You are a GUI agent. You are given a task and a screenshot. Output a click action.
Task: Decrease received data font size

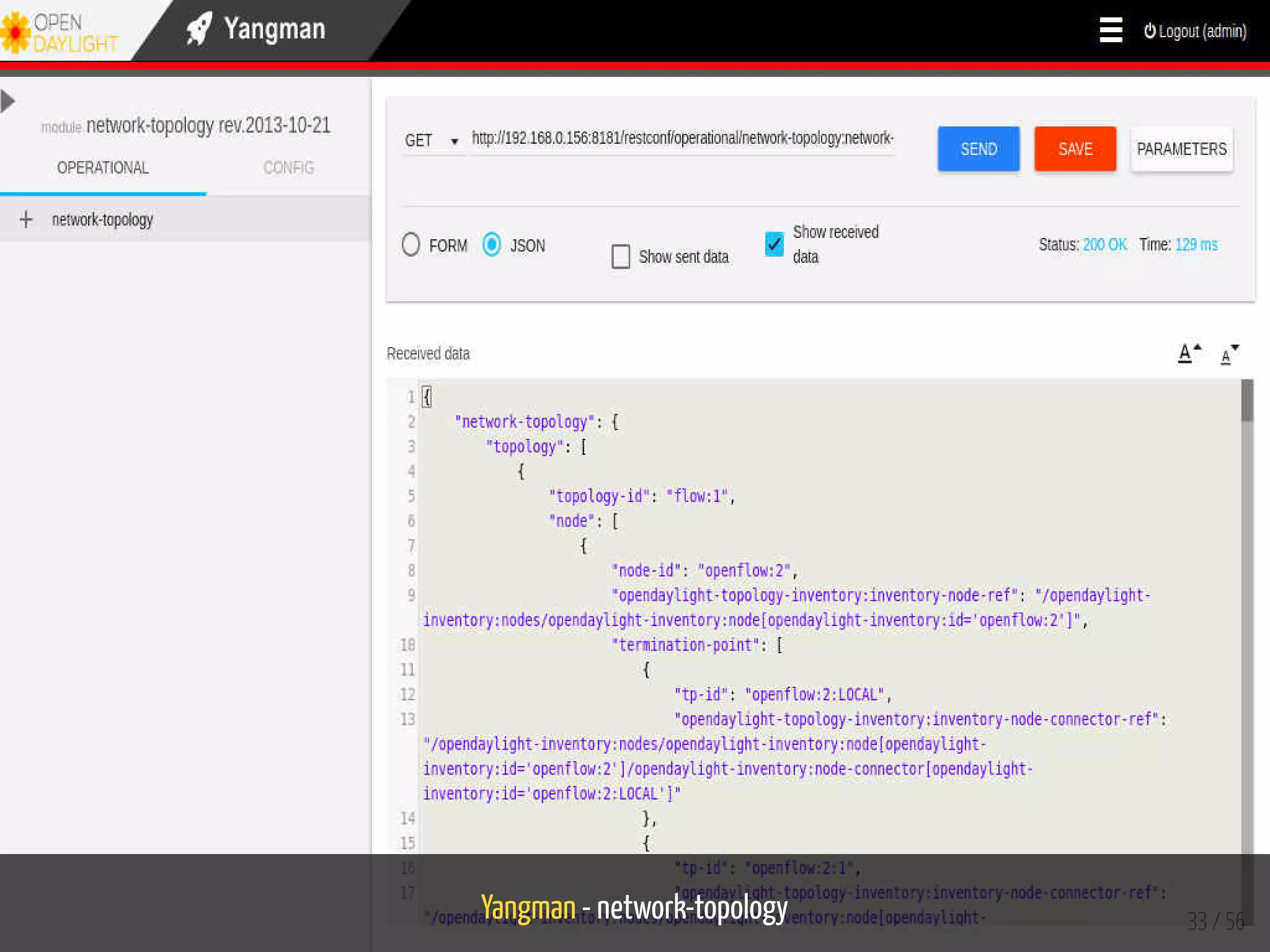pyautogui.click(x=1229, y=355)
